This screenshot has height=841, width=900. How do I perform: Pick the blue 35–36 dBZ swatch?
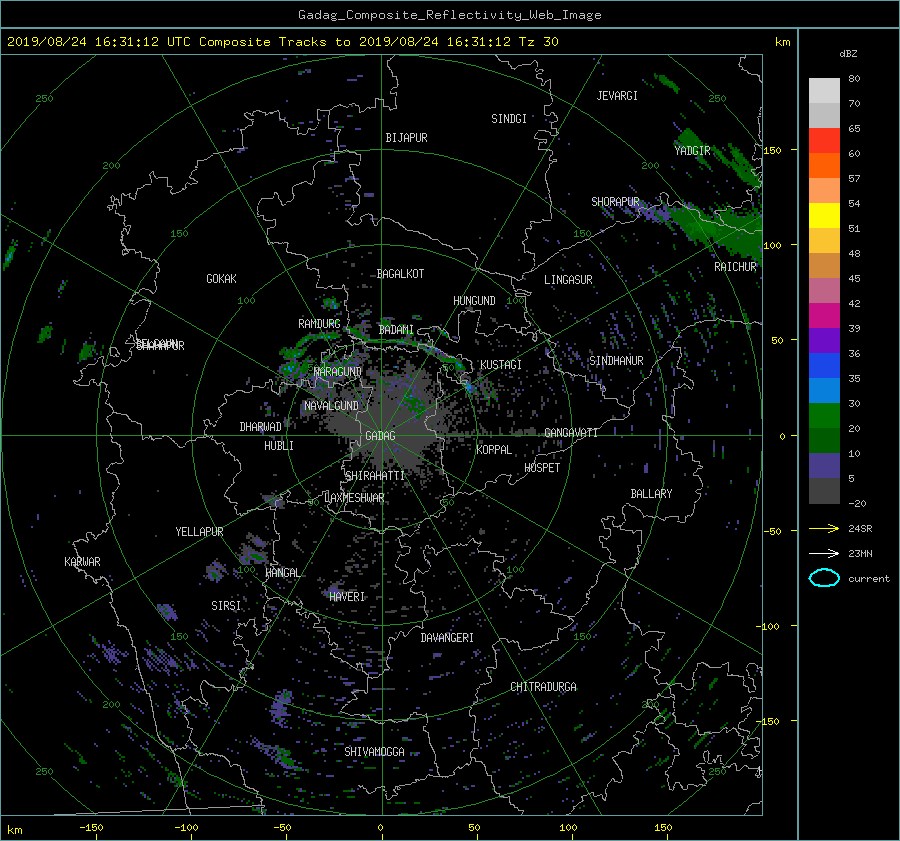point(824,366)
